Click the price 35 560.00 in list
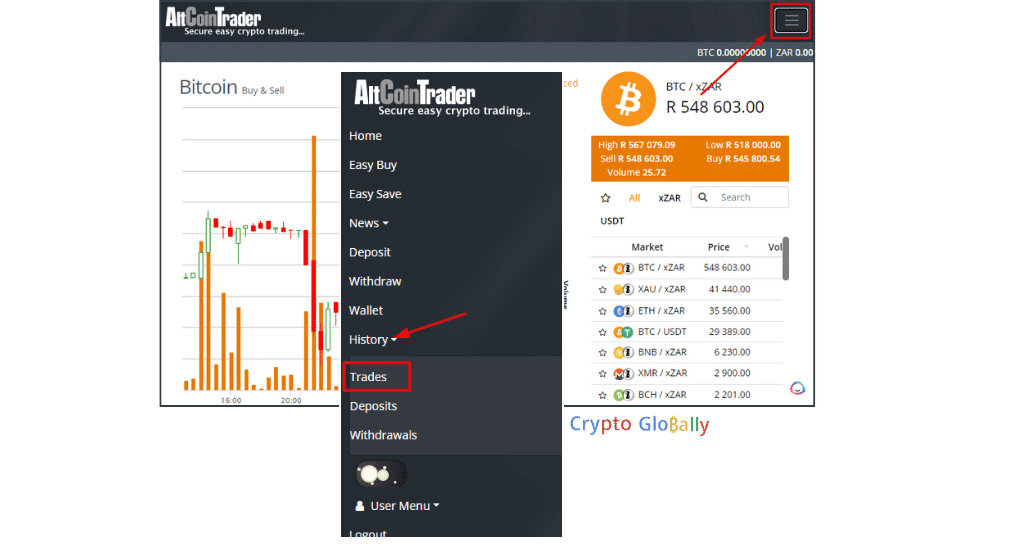This screenshot has height=553, width=1024. coord(729,311)
